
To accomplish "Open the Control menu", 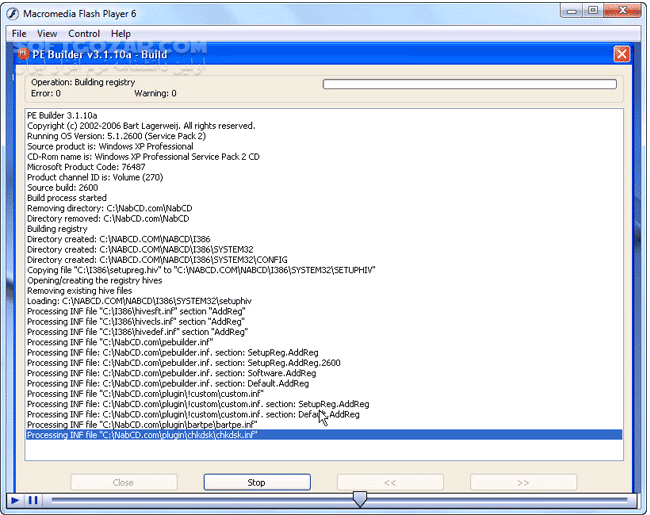I will click(84, 33).
